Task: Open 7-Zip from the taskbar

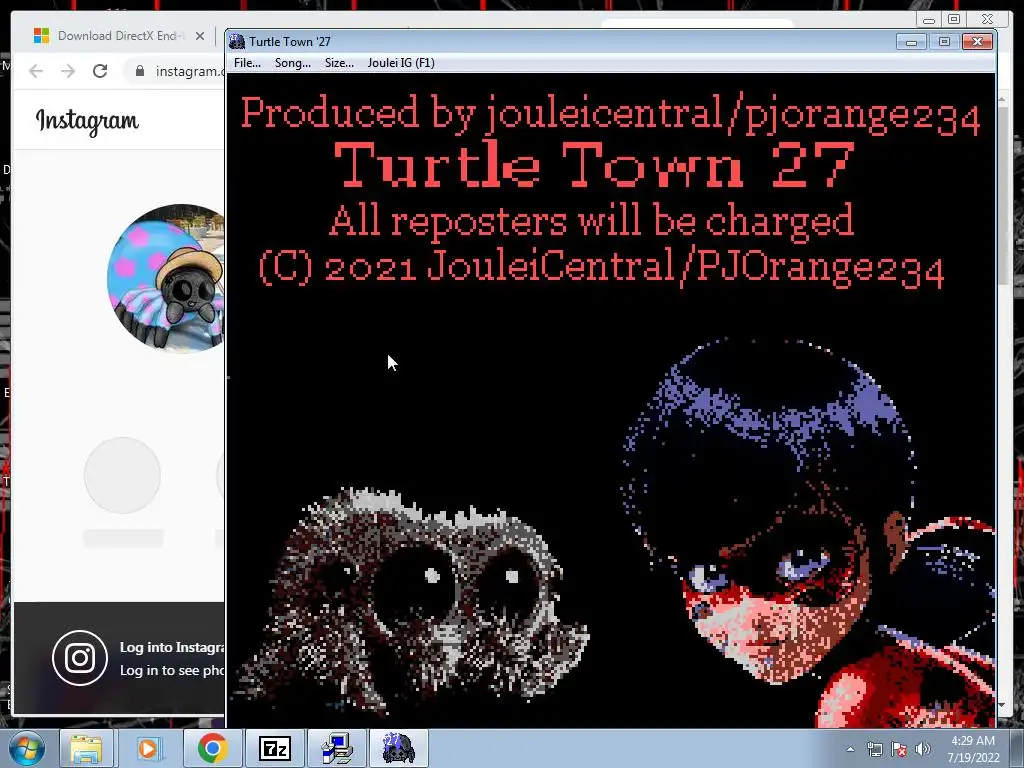Action: [x=274, y=748]
